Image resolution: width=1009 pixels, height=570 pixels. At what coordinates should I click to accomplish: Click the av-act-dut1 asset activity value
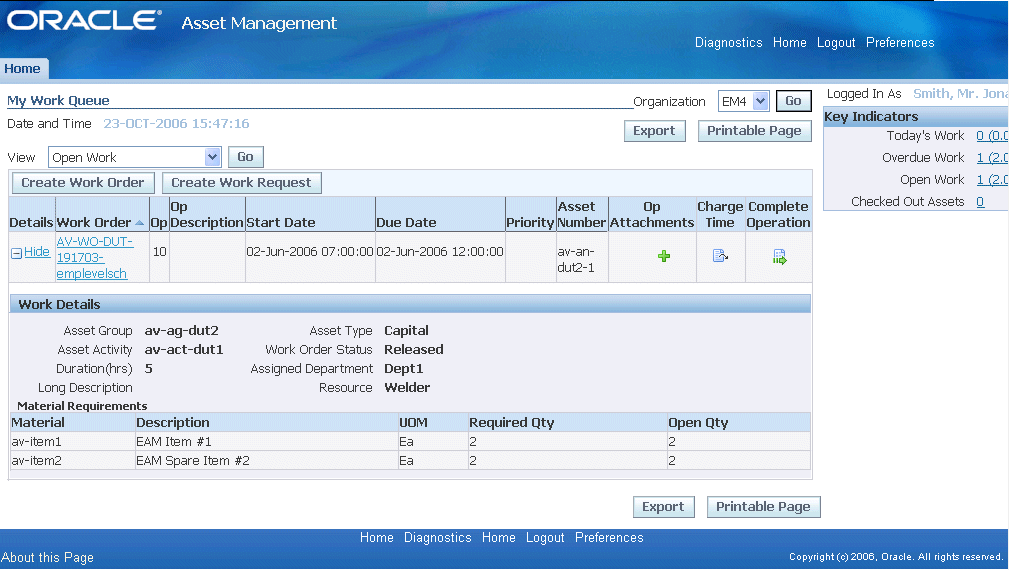(x=184, y=350)
